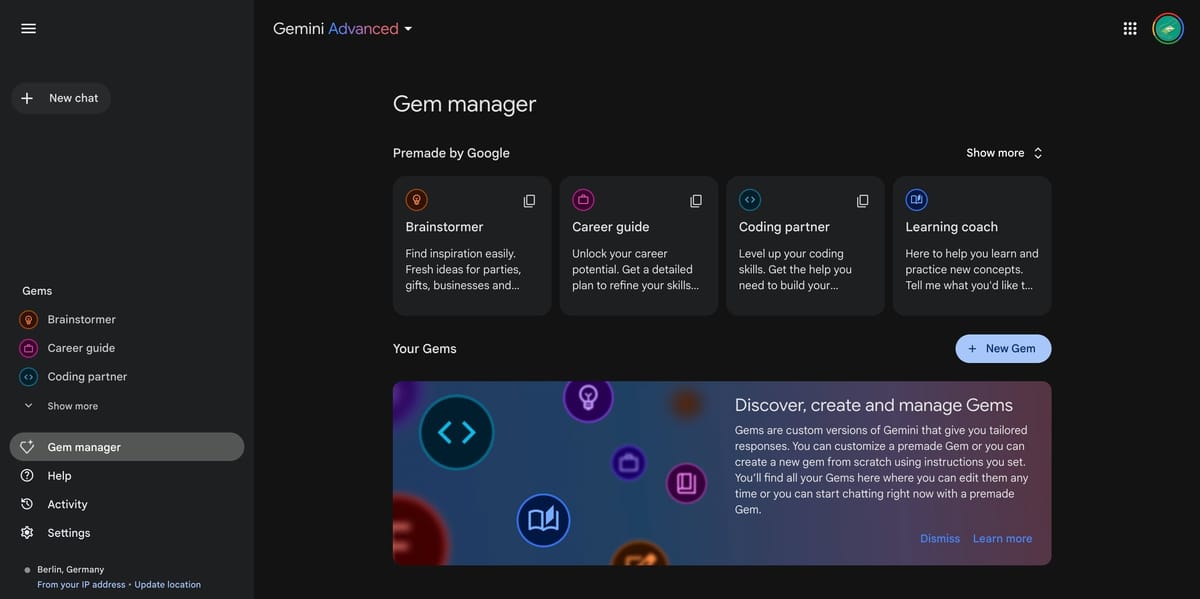The height and width of the screenshot is (599, 1200).
Task: Open the Coding partner code-brackets gem icon
Action: coord(750,199)
